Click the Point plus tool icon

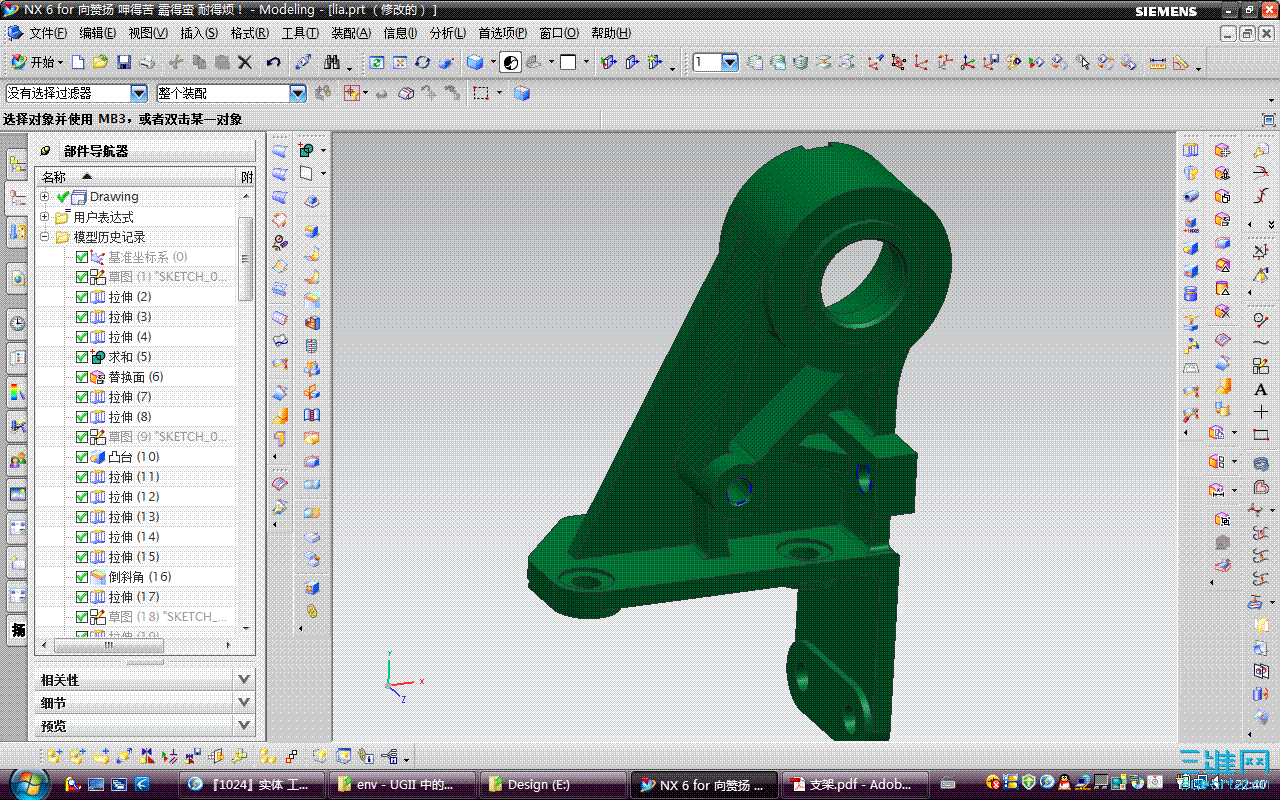click(1261, 412)
